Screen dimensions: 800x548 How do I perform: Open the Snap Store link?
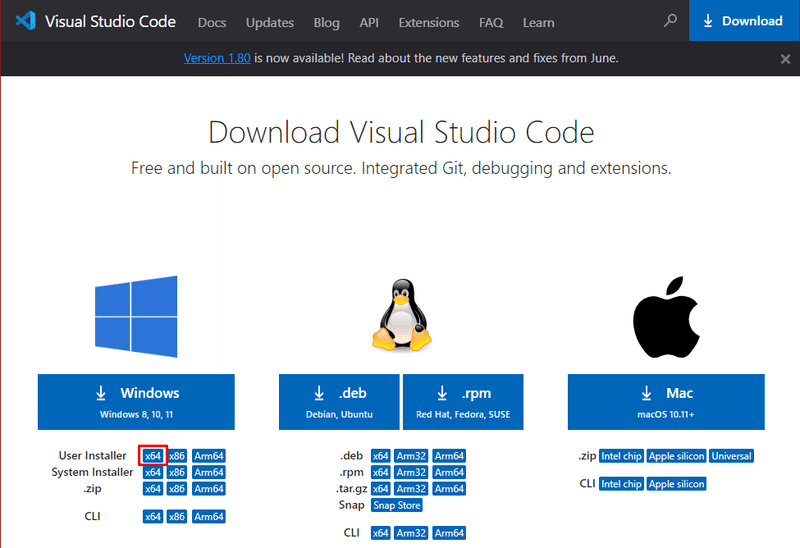coord(396,505)
